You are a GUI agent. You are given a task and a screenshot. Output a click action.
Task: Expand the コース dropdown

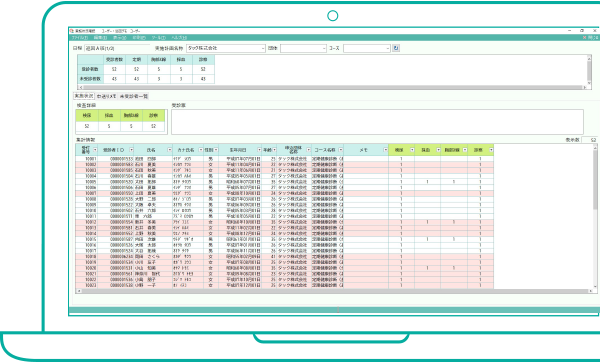(387, 48)
